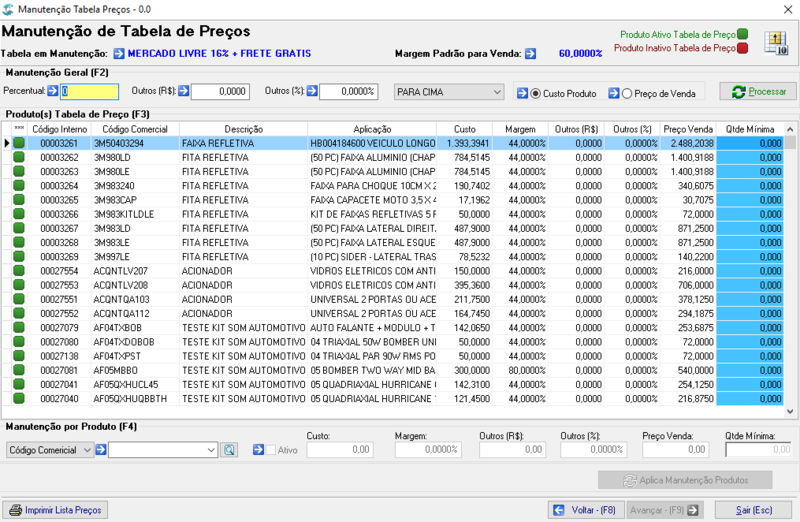Click blue arrow next to Outros (R$) field
Image resolution: width=800 pixels, height=522 pixels.
click(x=184, y=91)
